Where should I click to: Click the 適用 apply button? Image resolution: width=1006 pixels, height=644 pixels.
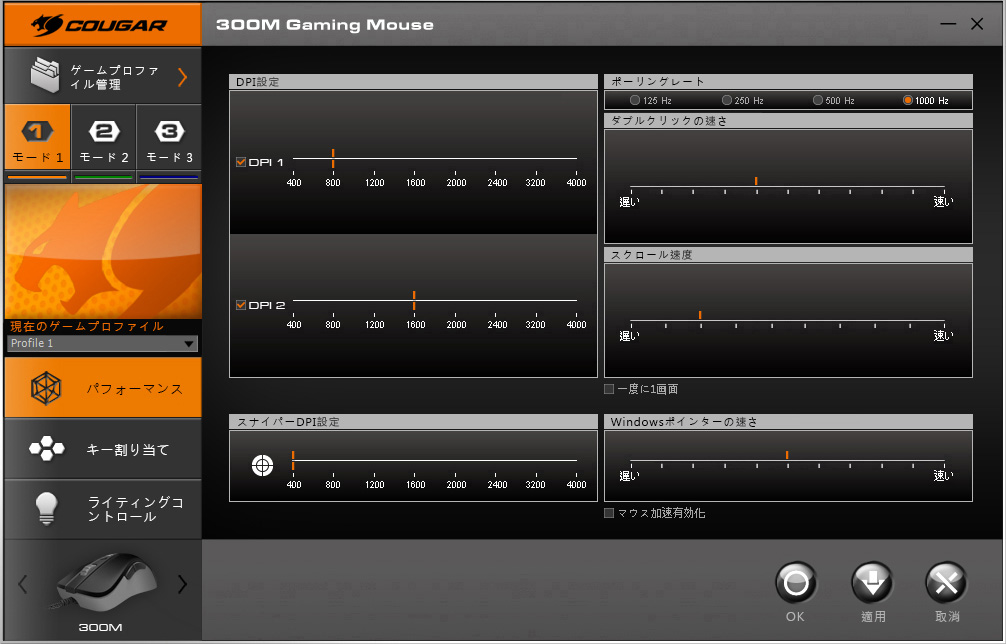coord(873,583)
